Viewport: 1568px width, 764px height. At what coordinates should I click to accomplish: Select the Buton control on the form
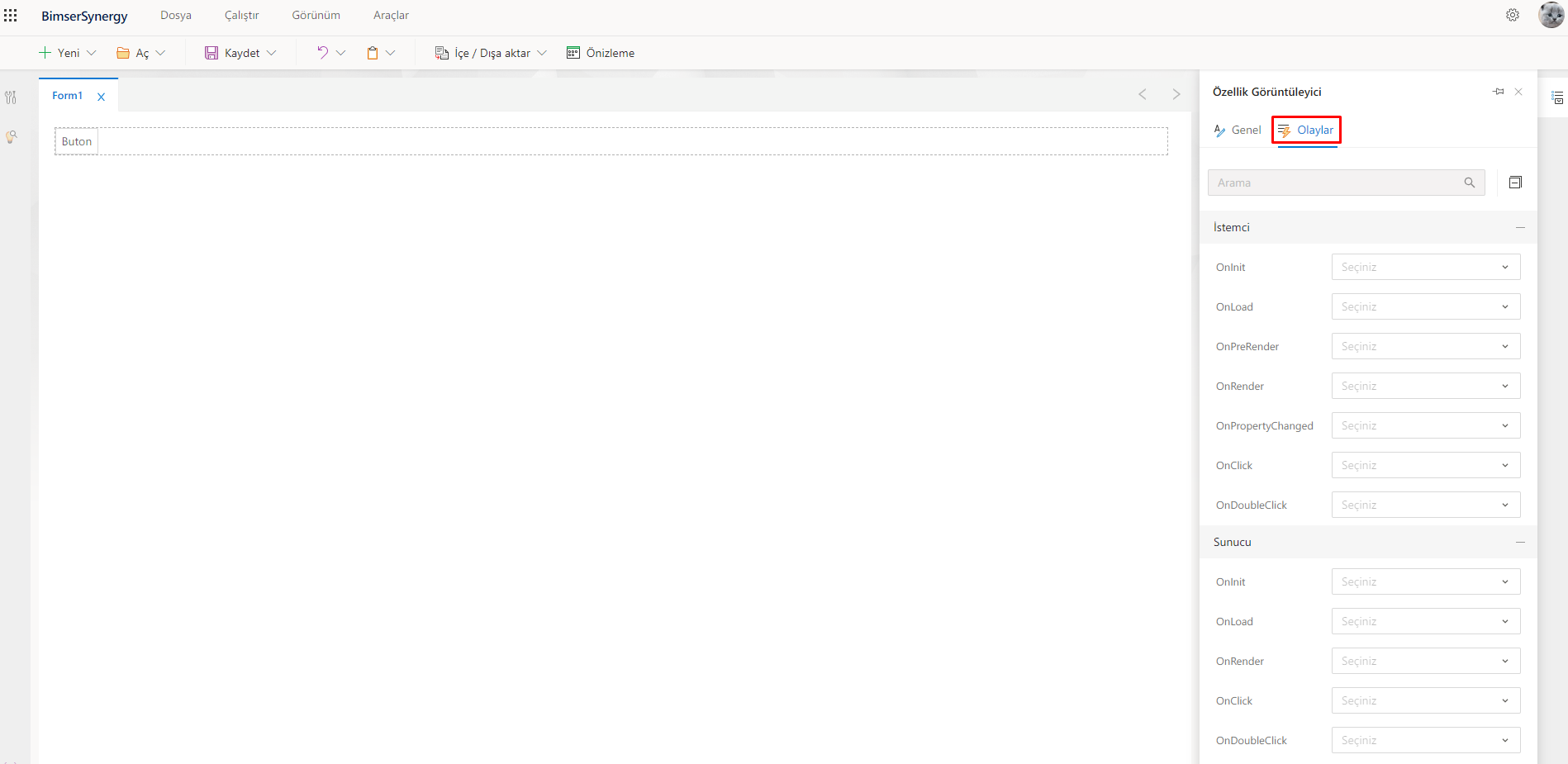click(77, 141)
